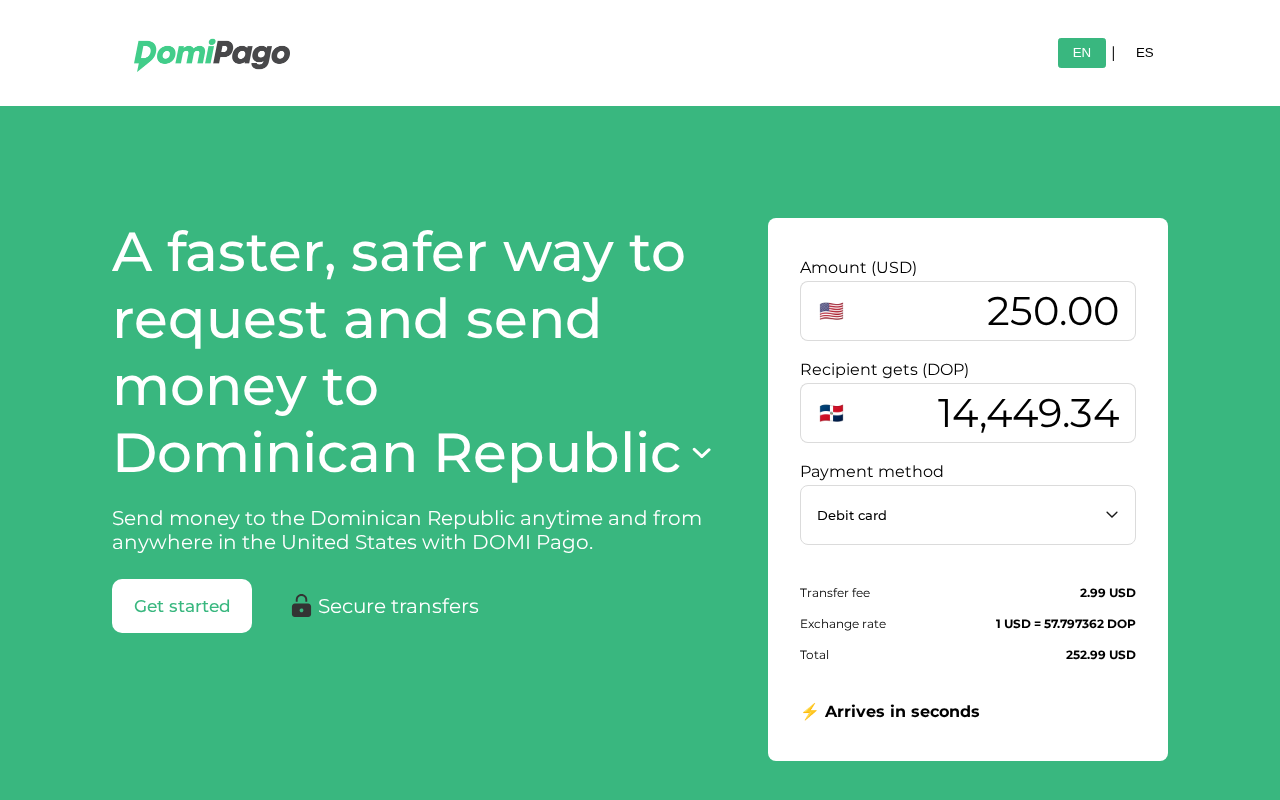Switch language to EN
Screen dimensions: 1280x800
pos(1081,53)
